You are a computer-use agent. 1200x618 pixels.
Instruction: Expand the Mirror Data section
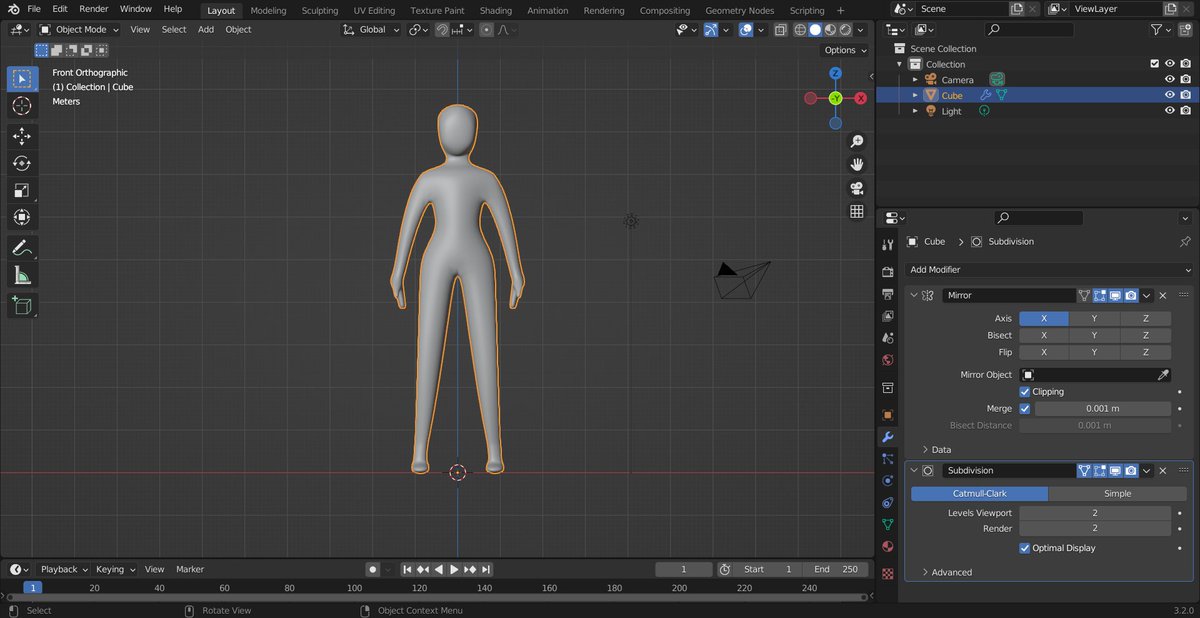click(936, 450)
